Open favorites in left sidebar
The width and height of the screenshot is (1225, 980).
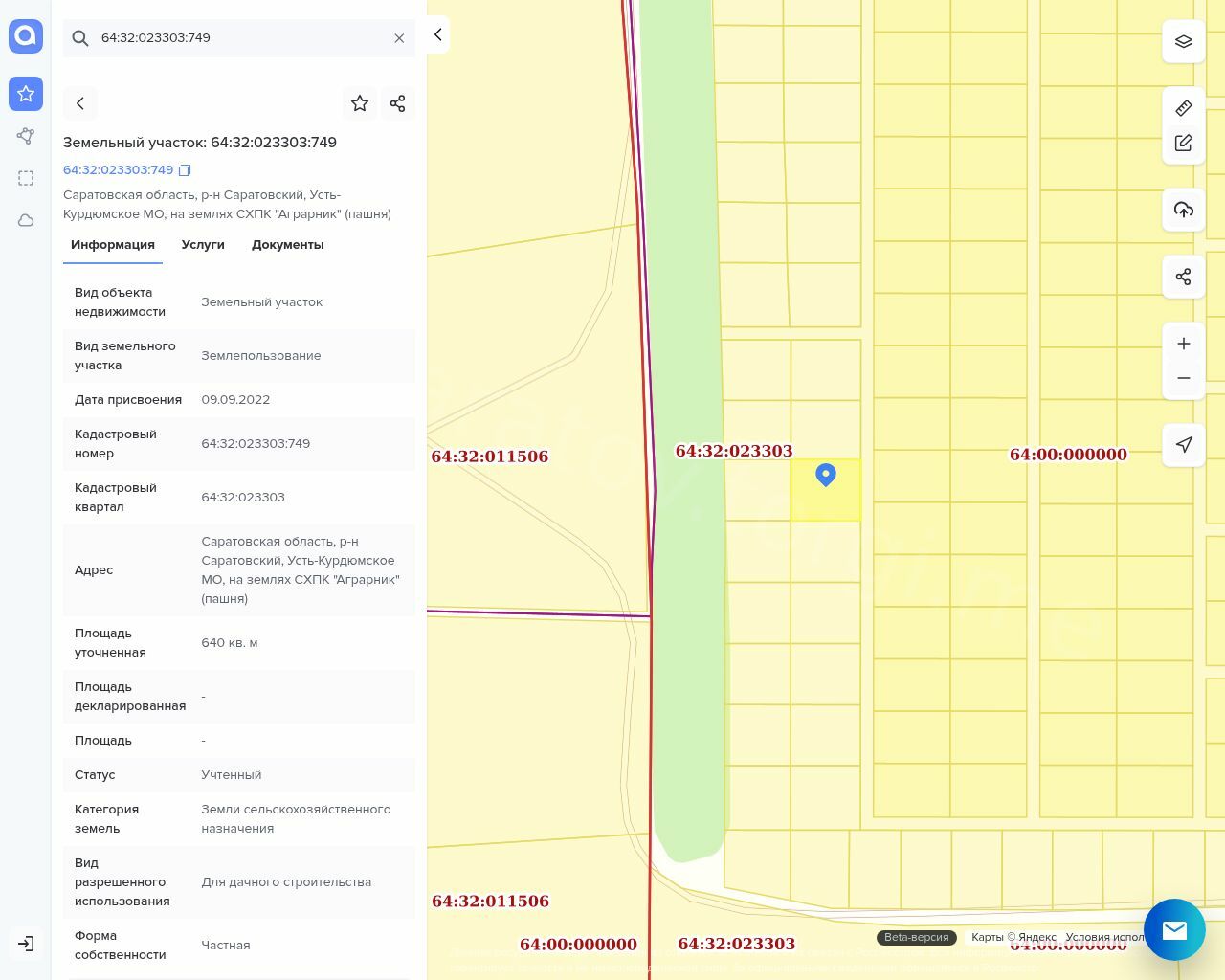coord(26,94)
